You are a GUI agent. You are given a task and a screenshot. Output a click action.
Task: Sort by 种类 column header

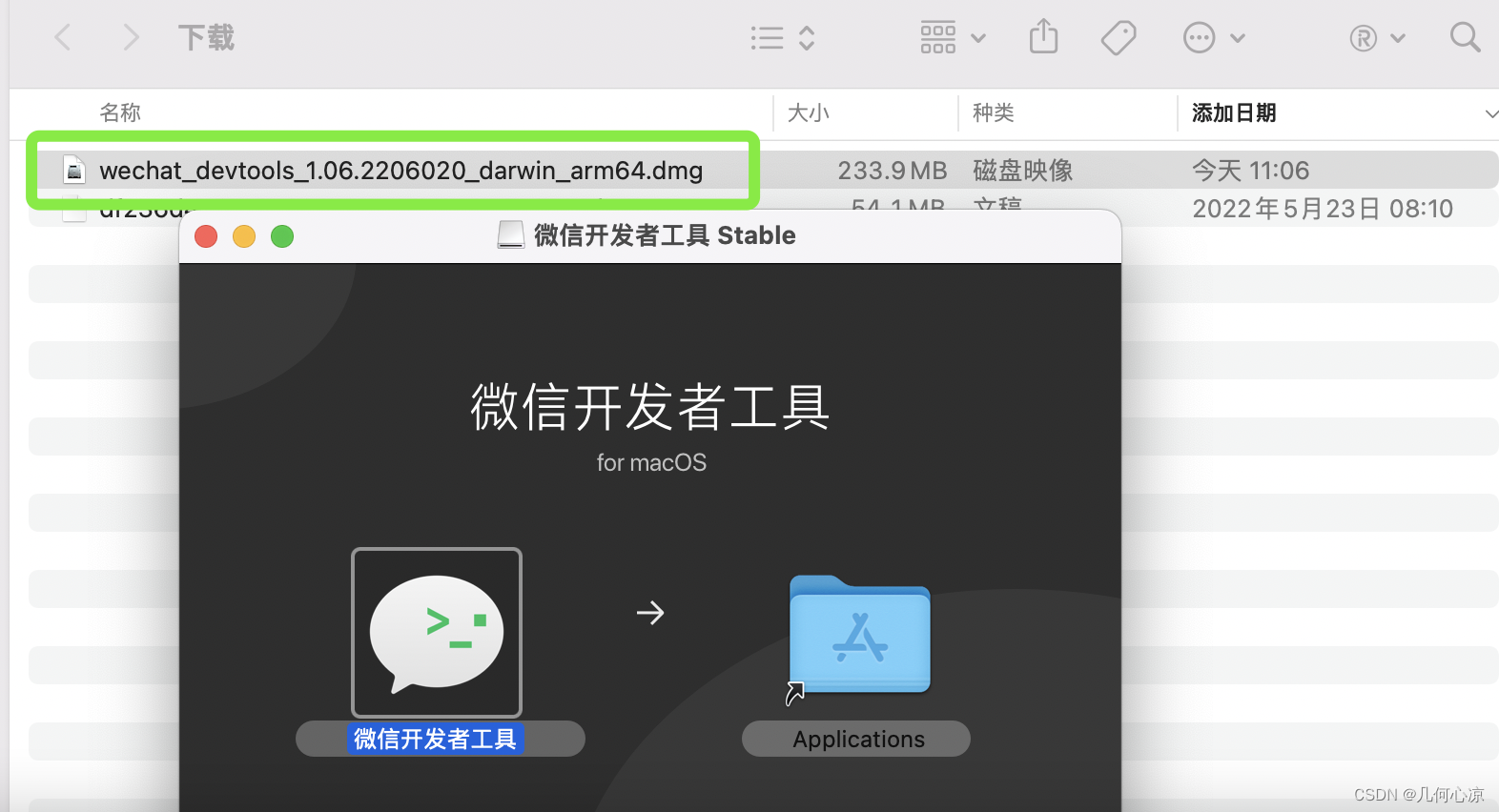993,112
